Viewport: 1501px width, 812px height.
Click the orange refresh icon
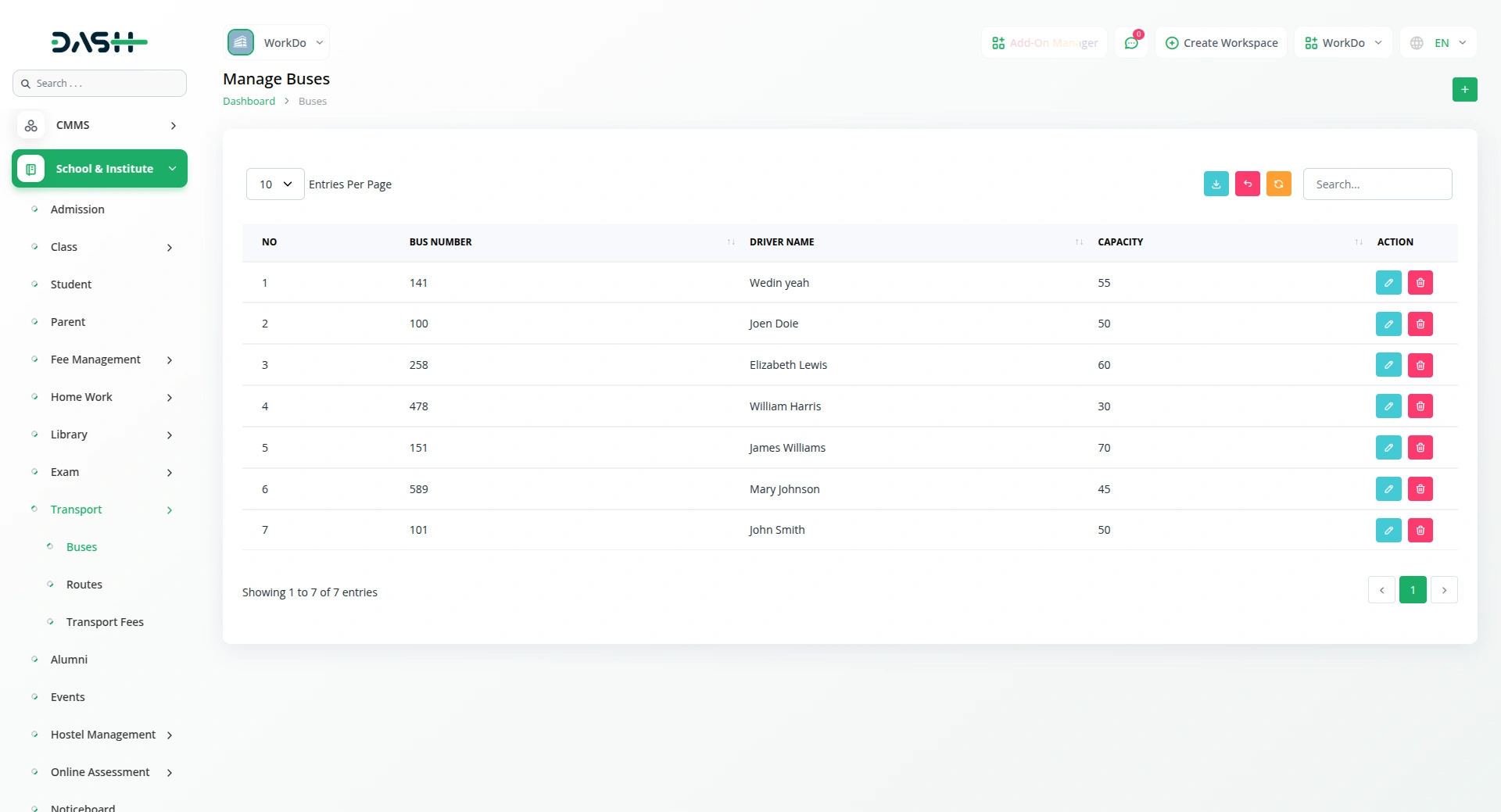[x=1278, y=184]
